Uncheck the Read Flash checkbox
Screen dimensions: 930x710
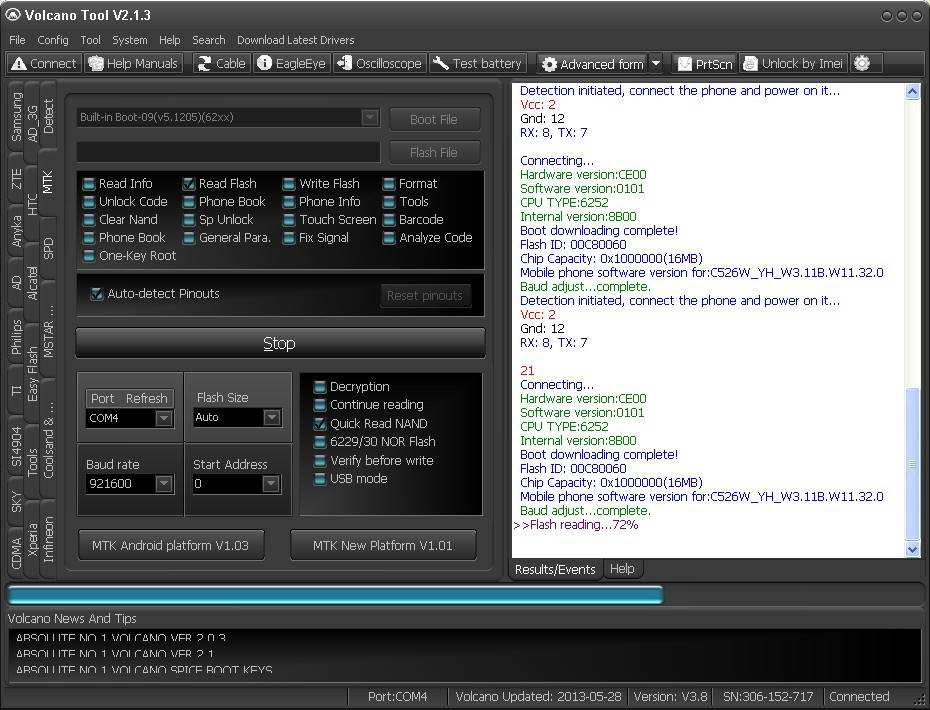(189, 184)
